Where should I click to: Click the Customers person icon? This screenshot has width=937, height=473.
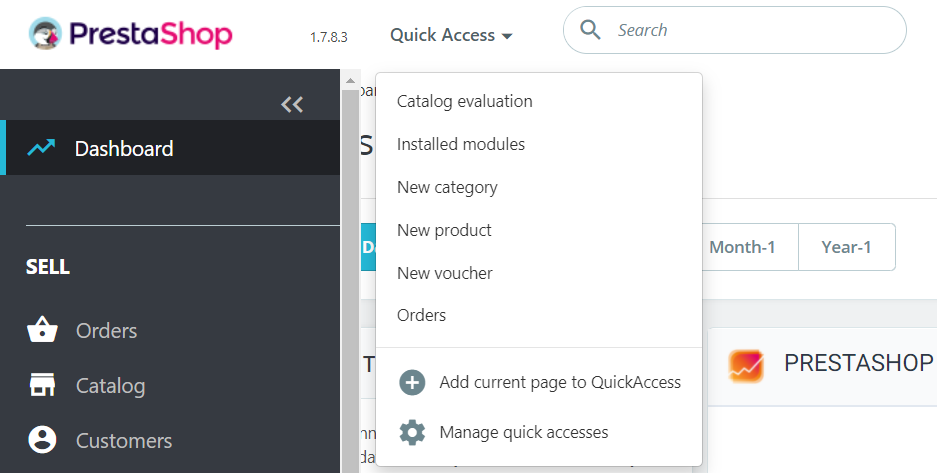tap(42, 440)
